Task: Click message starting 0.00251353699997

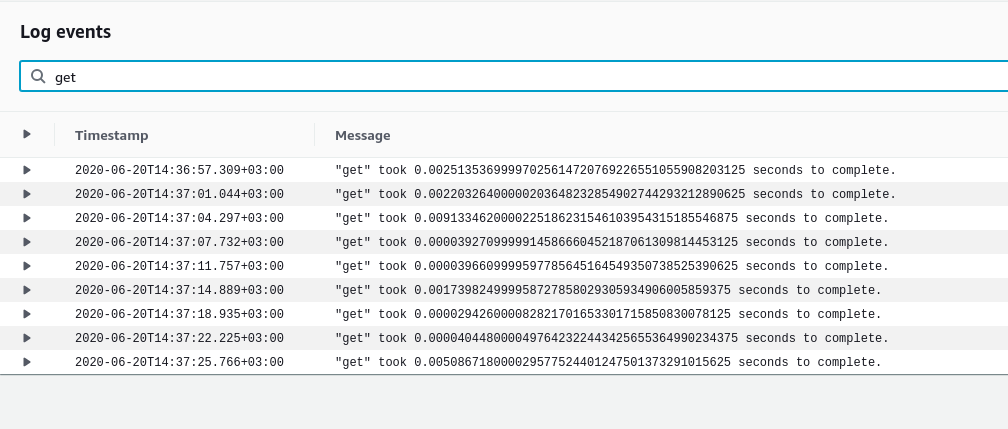Action: [x=615, y=170]
